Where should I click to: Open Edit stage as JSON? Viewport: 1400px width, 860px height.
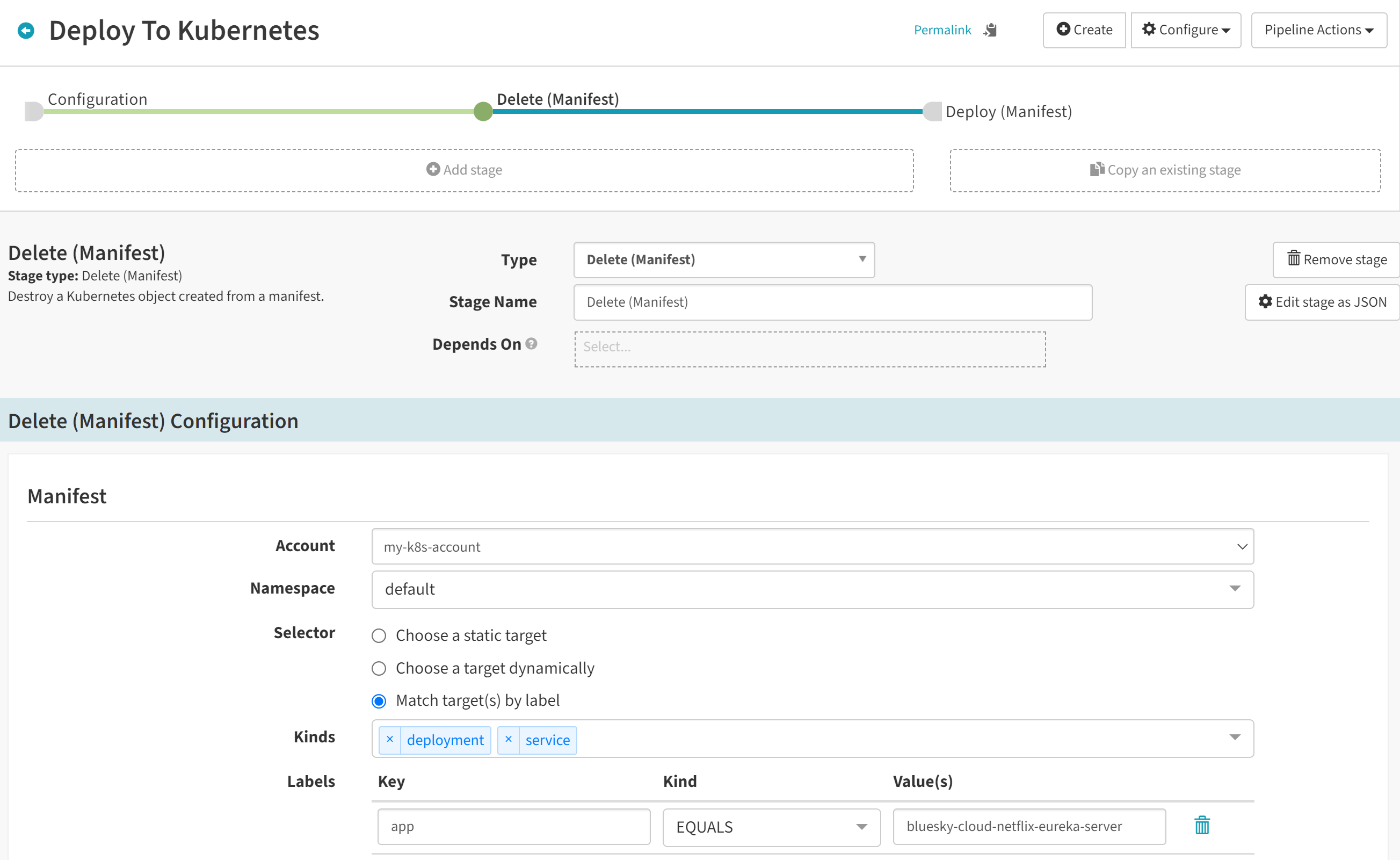click(x=1322, y=302)
